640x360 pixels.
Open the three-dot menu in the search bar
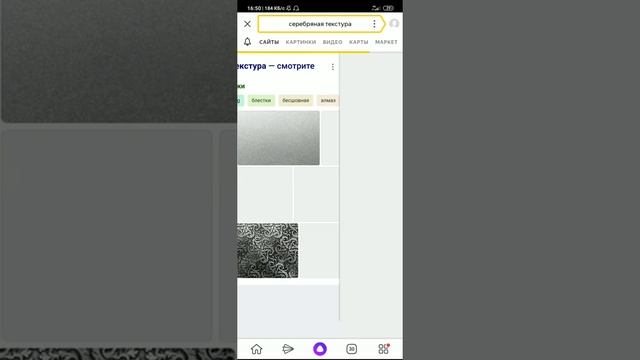click(374, 24)
